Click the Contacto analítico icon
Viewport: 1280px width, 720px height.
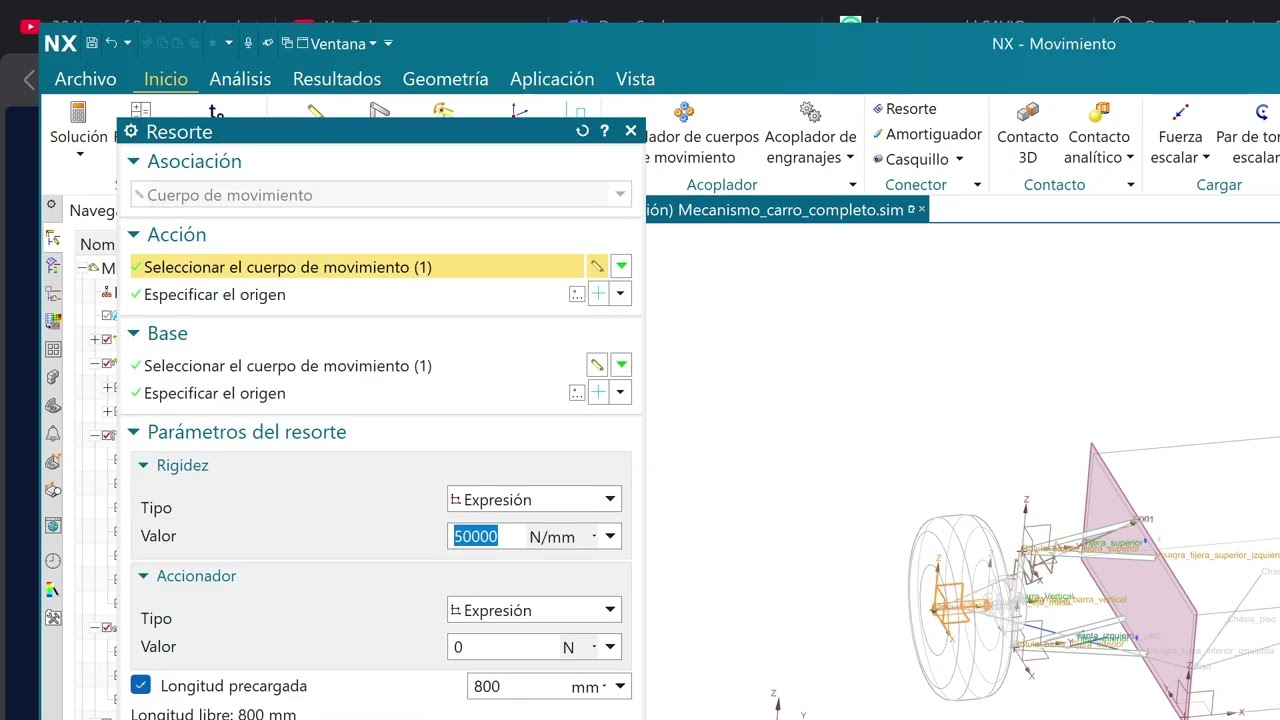[x=1099, y=112]
